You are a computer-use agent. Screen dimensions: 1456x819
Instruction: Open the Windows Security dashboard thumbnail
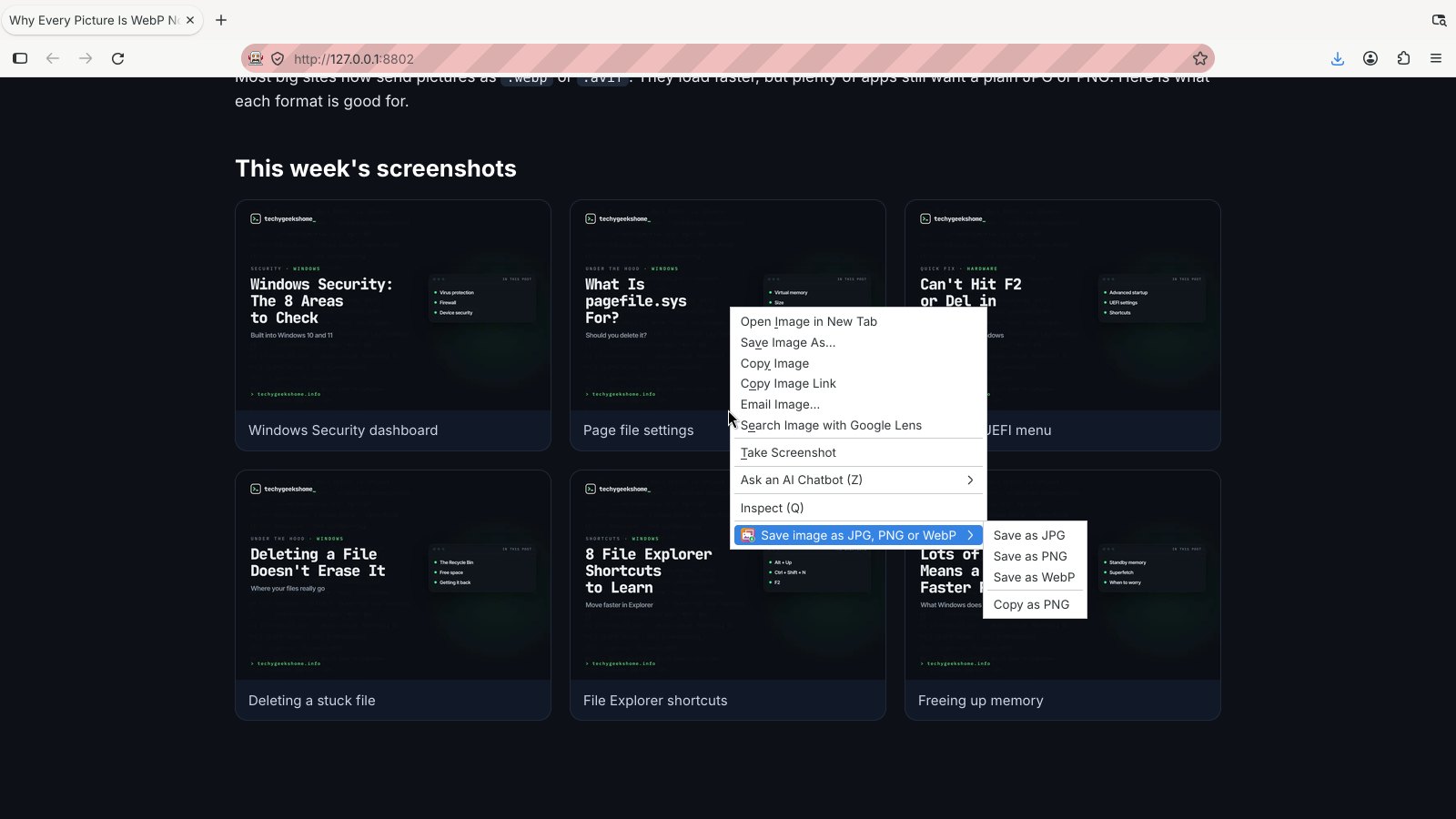tap(393, 305)
